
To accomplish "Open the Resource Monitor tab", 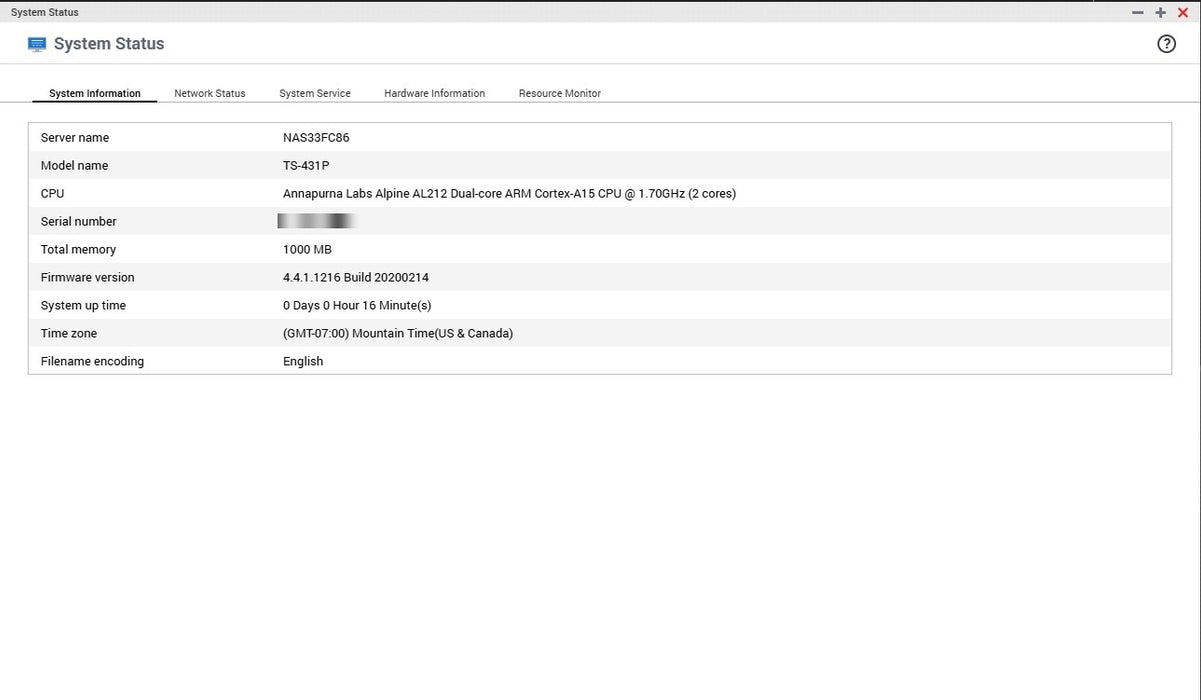I will pyautogui.click(x=560, y=93).
